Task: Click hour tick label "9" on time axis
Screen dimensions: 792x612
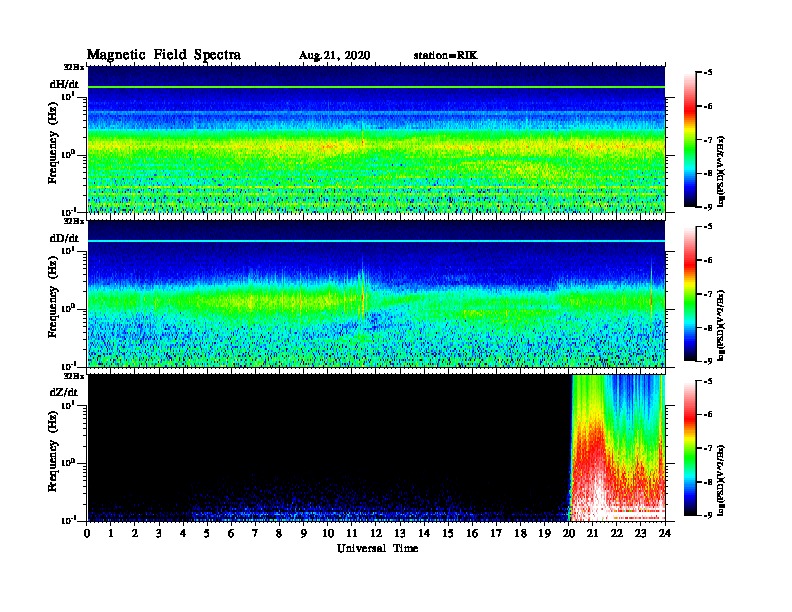Action: (304, 533)
